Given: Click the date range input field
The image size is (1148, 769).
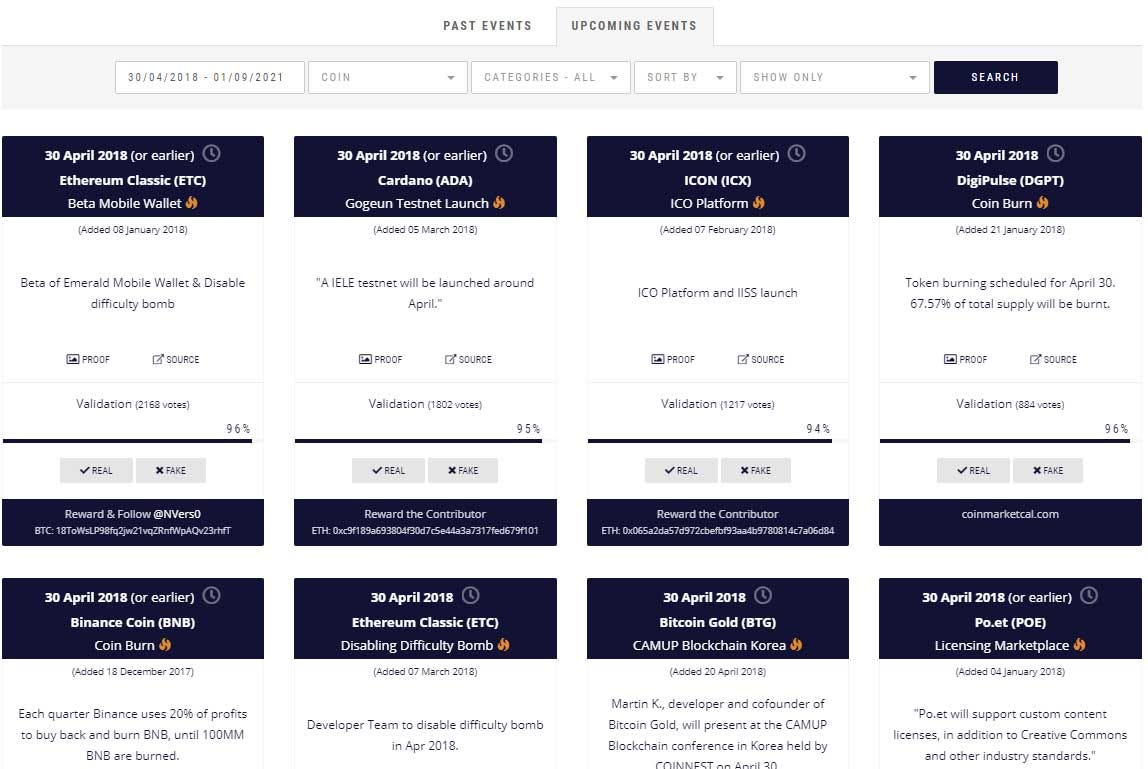Looking at the screenshot, I should click(x=209, y=77).
